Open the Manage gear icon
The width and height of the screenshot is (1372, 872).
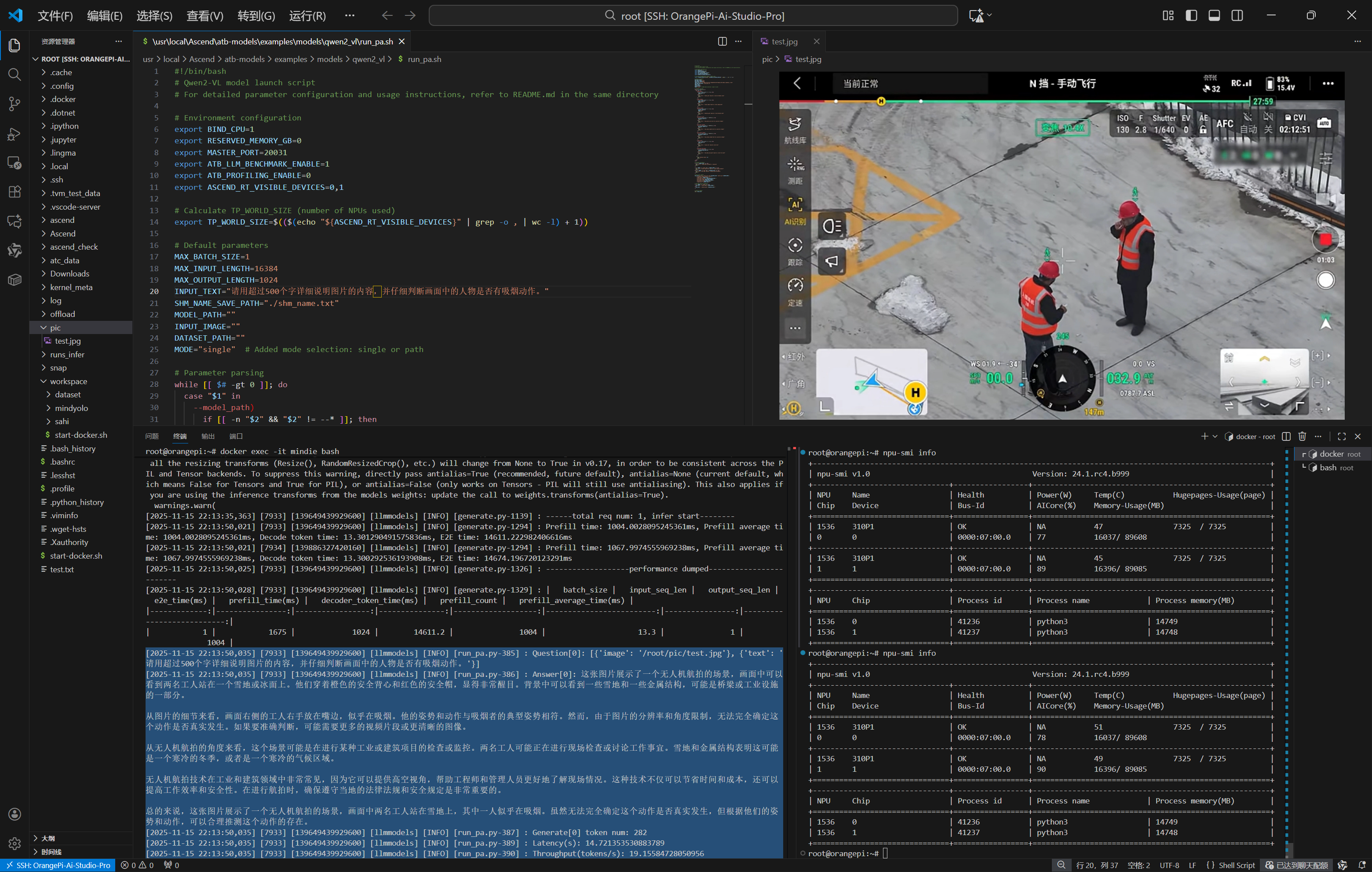[15, 843]
